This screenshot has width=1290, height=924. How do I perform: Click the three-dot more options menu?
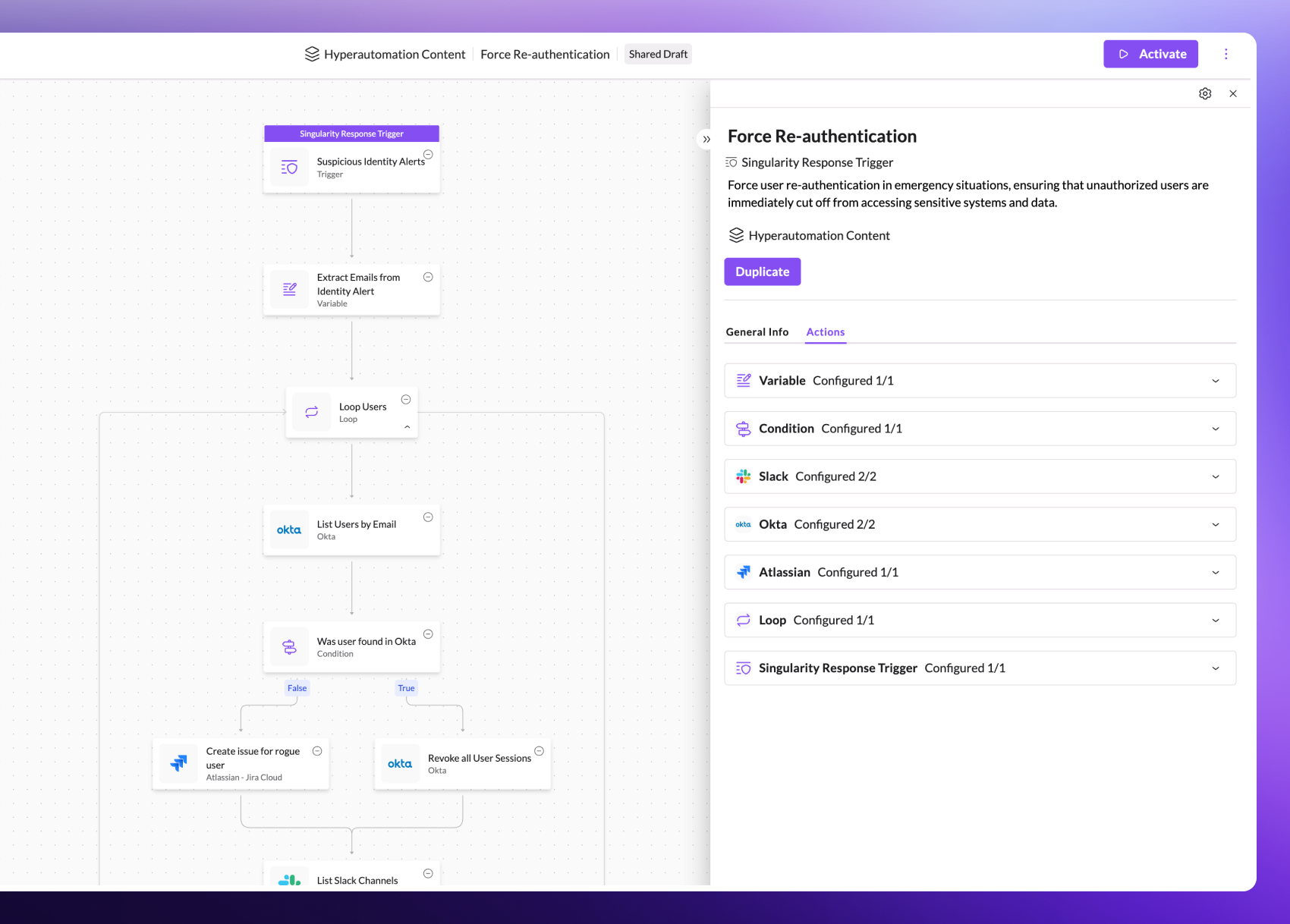click(1225, 54)
